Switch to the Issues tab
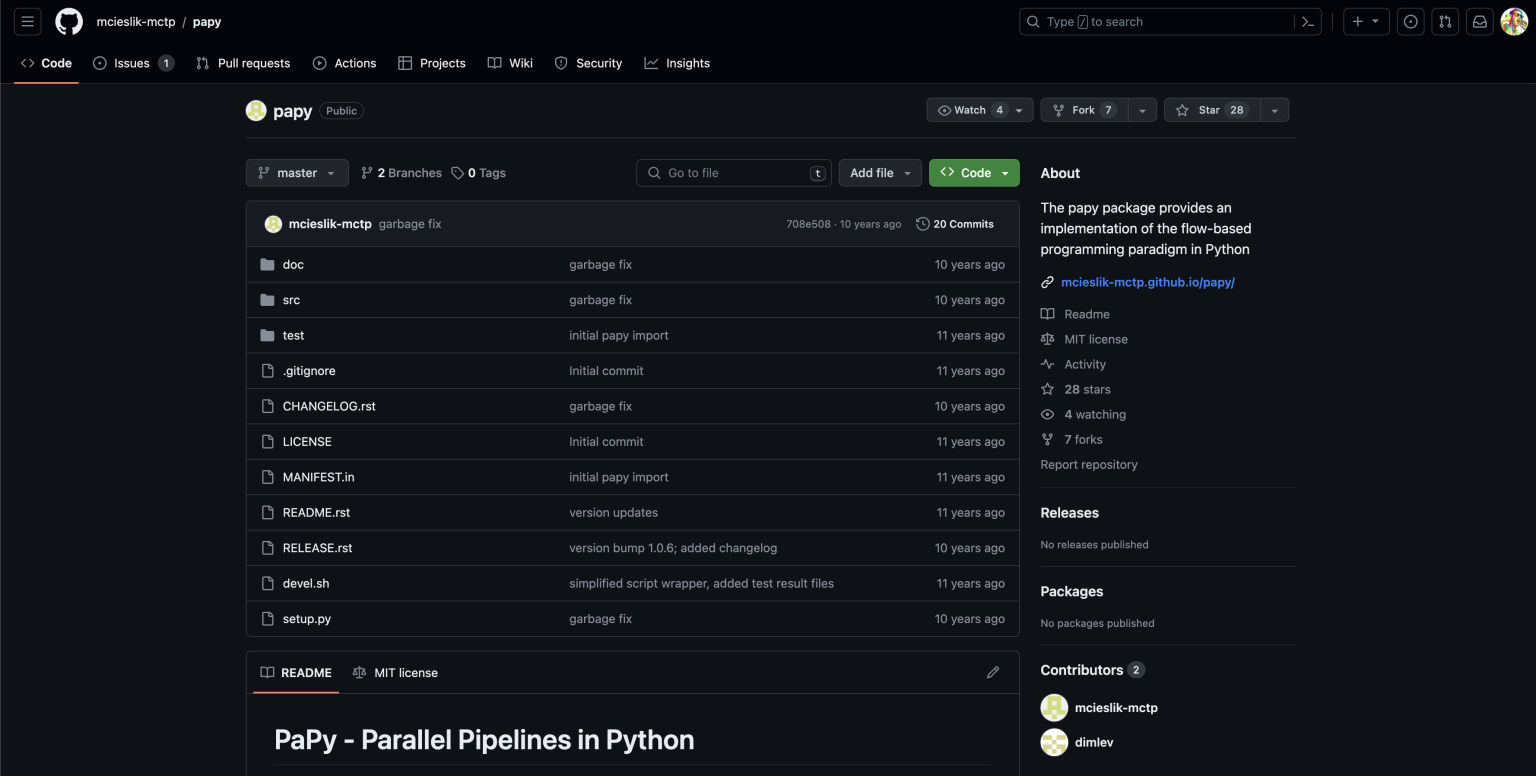Image resolution: width=1536 pixels, height=776 pixels. tap(133, 63)
